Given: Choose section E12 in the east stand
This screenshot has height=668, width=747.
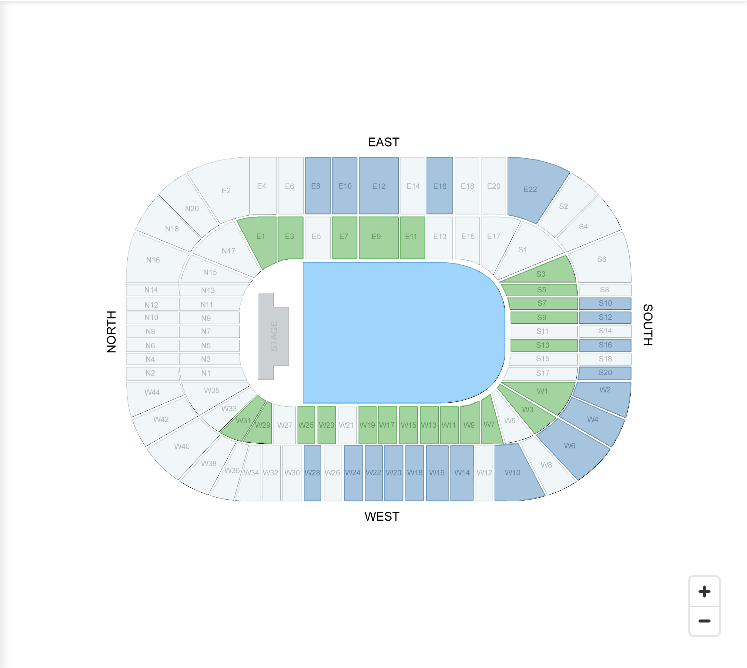Looking at the screenshot, I should 379,186.
